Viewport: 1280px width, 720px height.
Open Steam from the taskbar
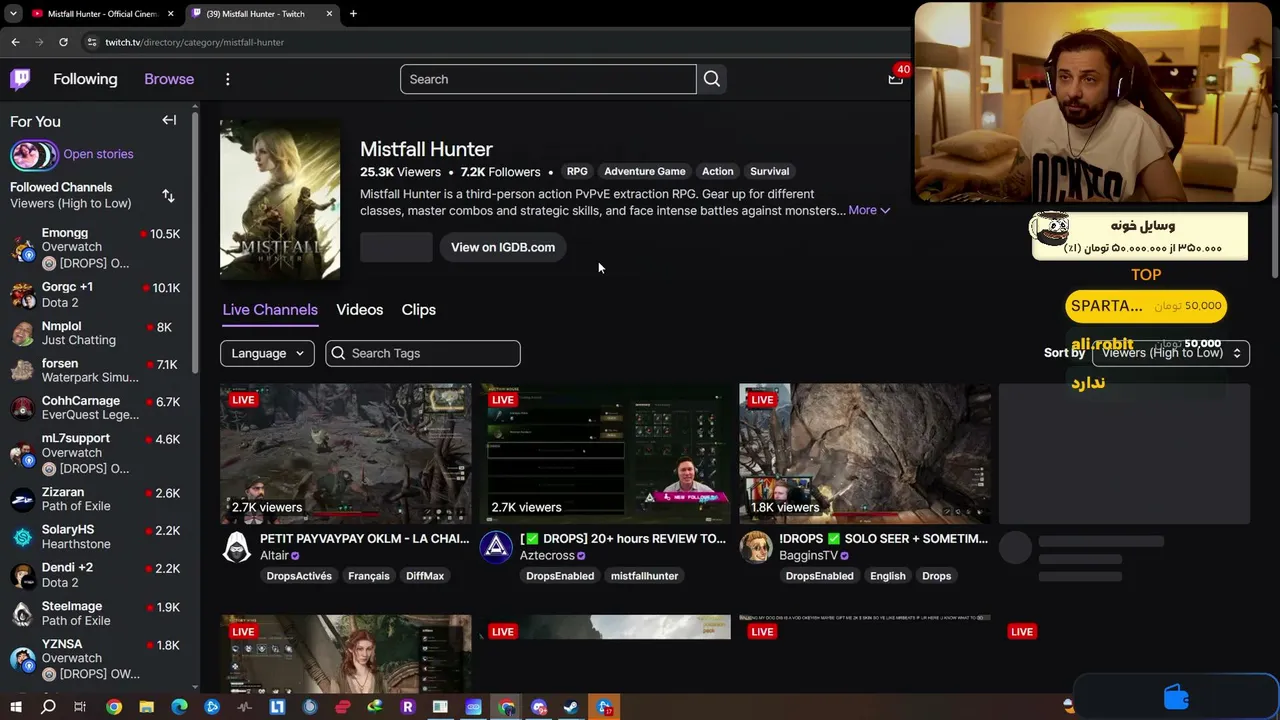coord(571,707)
